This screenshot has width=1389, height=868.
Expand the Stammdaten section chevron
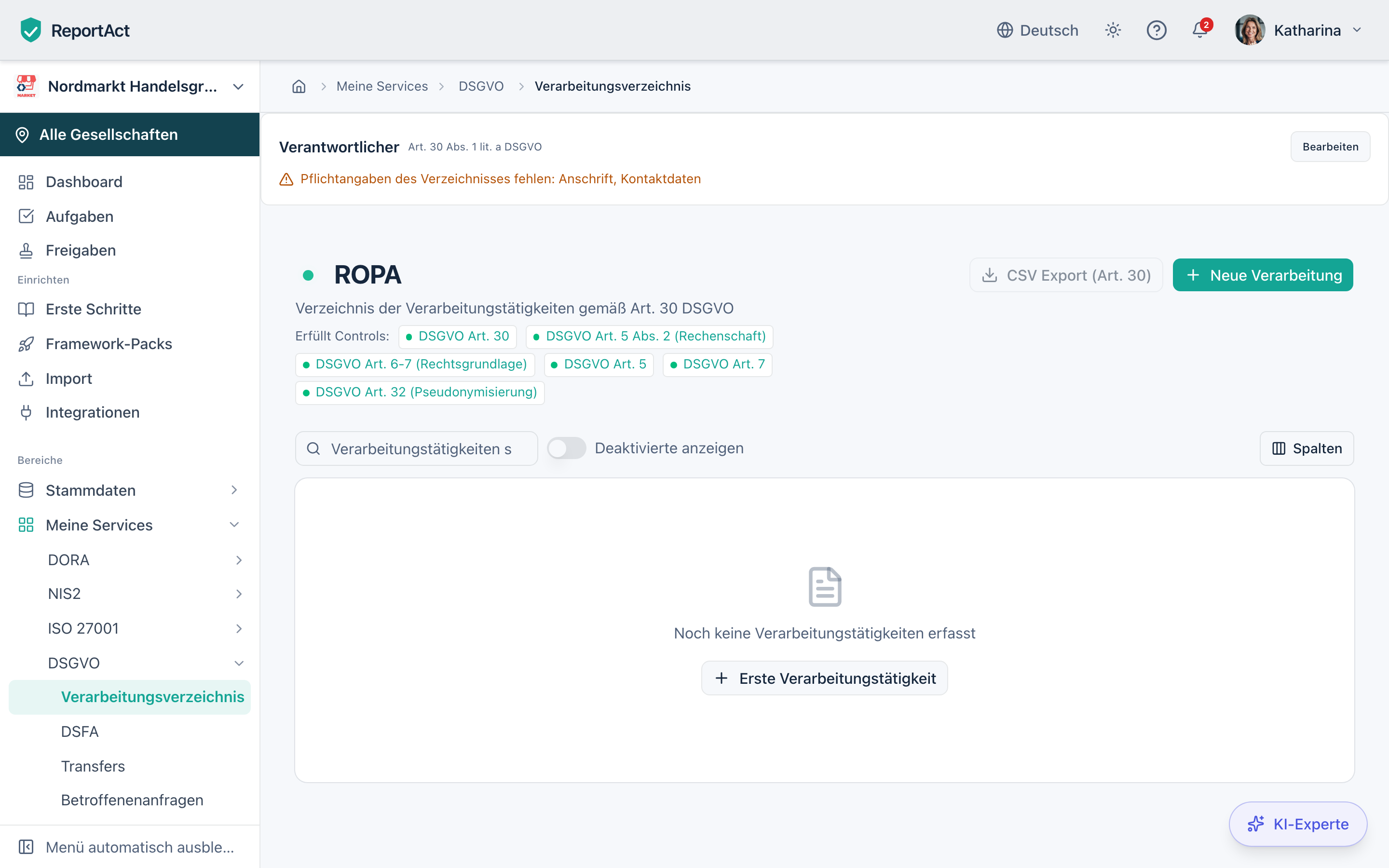click(x=234, y=490)
